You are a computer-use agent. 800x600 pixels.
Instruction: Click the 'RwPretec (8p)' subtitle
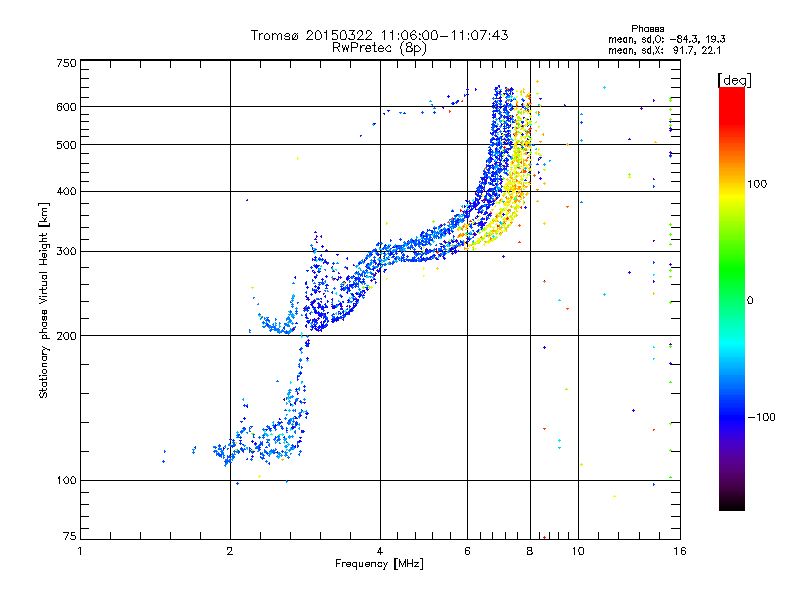(379, 48)
